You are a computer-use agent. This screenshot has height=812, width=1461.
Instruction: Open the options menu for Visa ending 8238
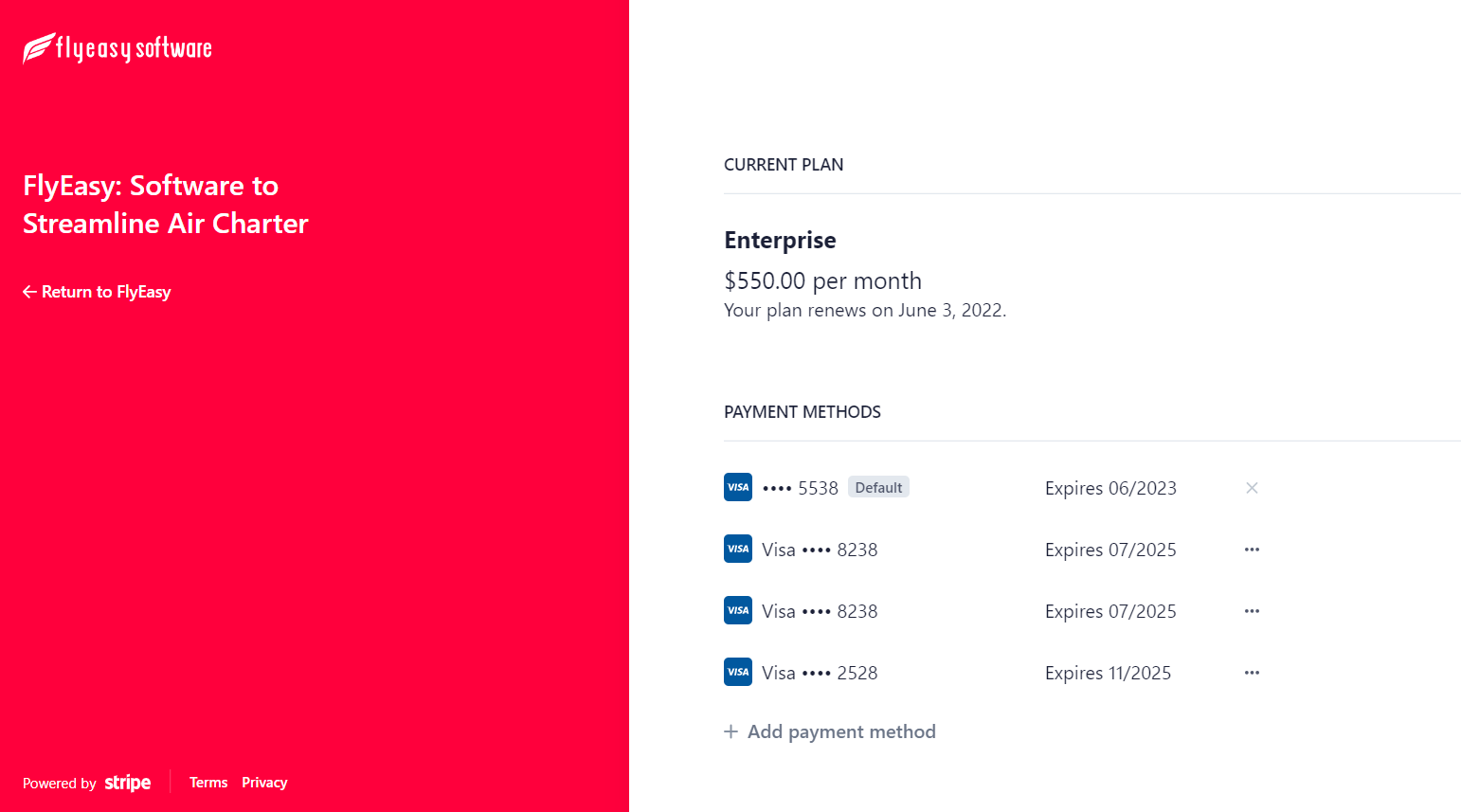1252,549
